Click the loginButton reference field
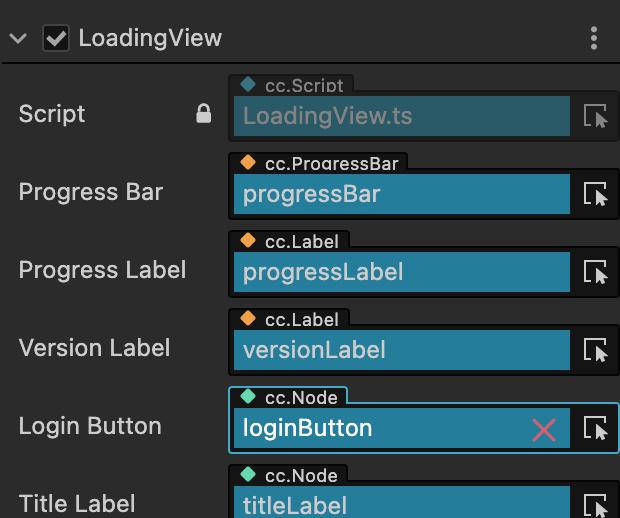 point(380,429)
